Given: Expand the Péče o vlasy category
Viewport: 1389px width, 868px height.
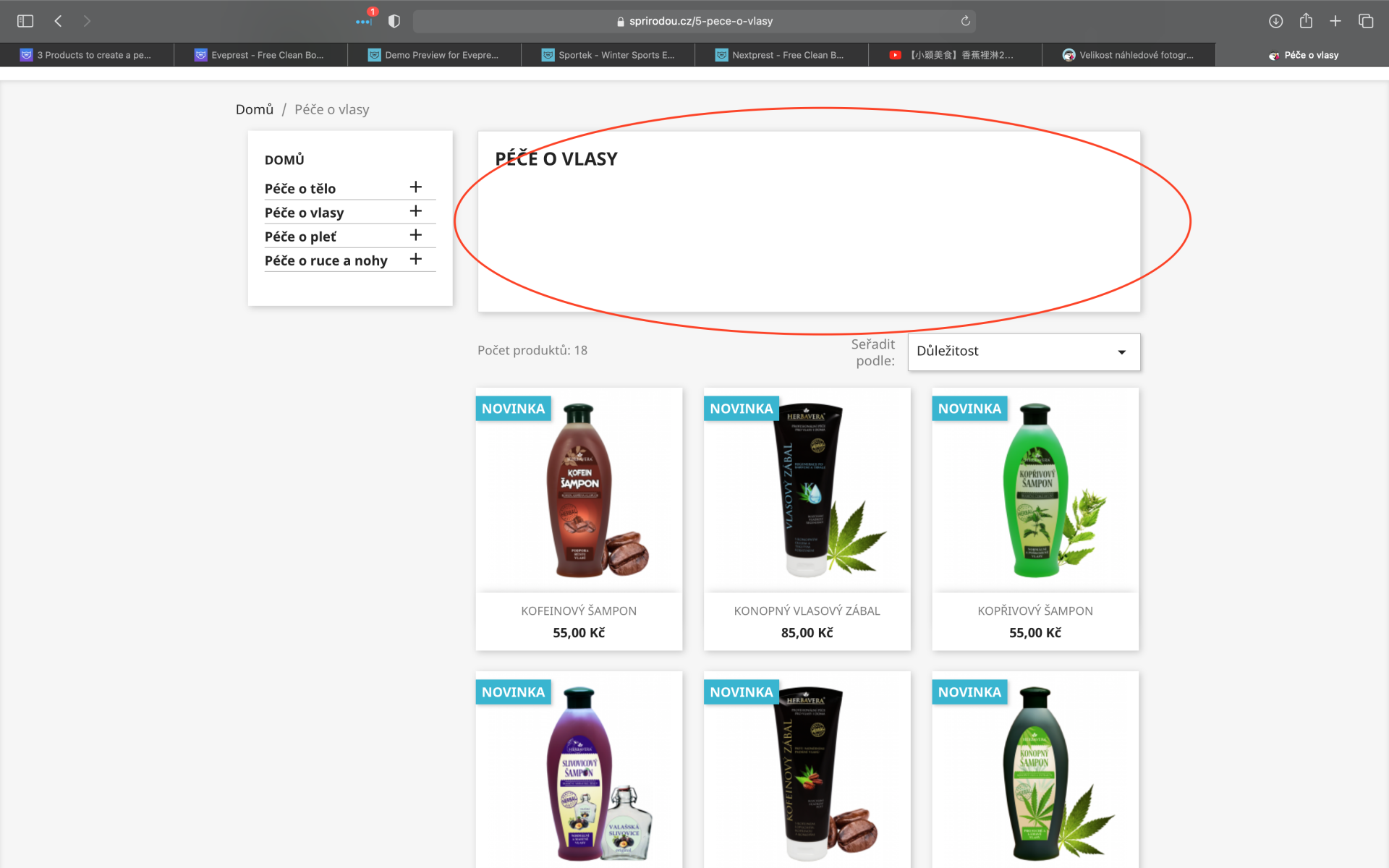Looking at the screenshot, I should pos(415,211).
